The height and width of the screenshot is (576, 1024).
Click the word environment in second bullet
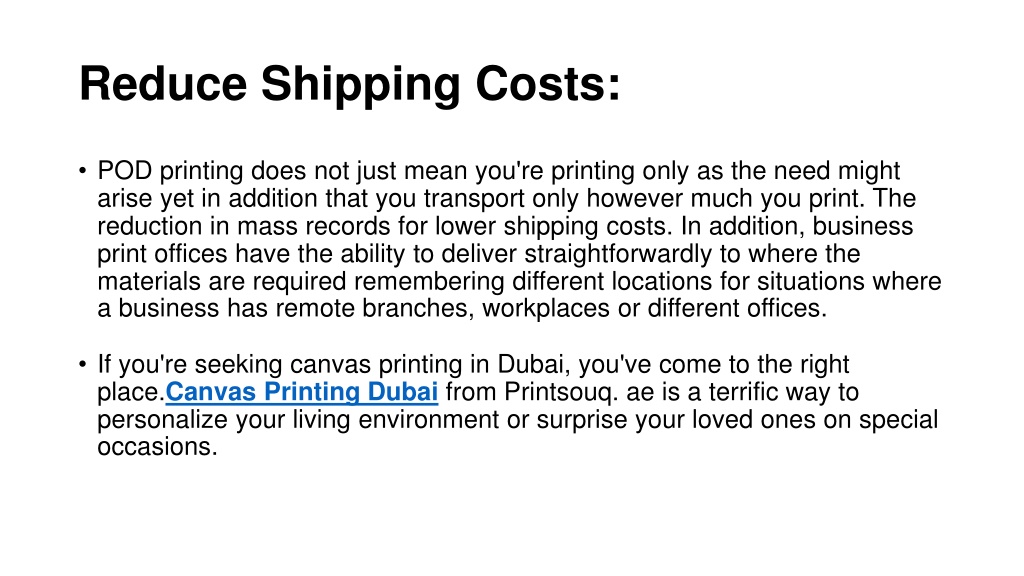pos(429,420)
